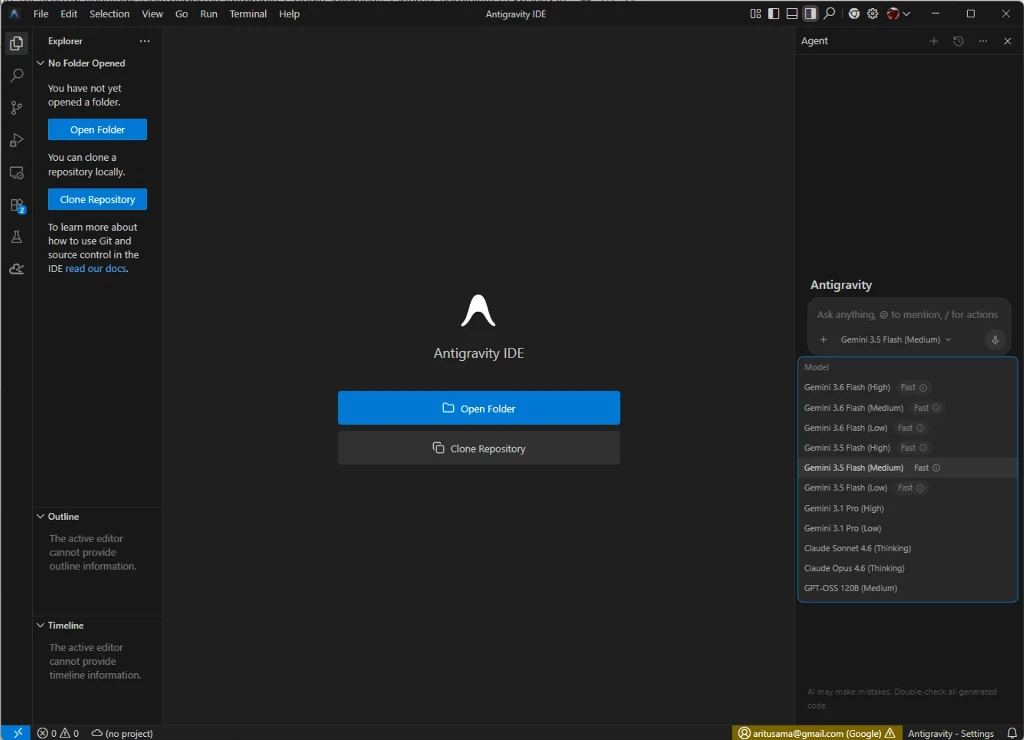This screenshot has height=740, width=1024.
Task: Toggle the secondary side bar (Agent panel)
Action: 810,13
